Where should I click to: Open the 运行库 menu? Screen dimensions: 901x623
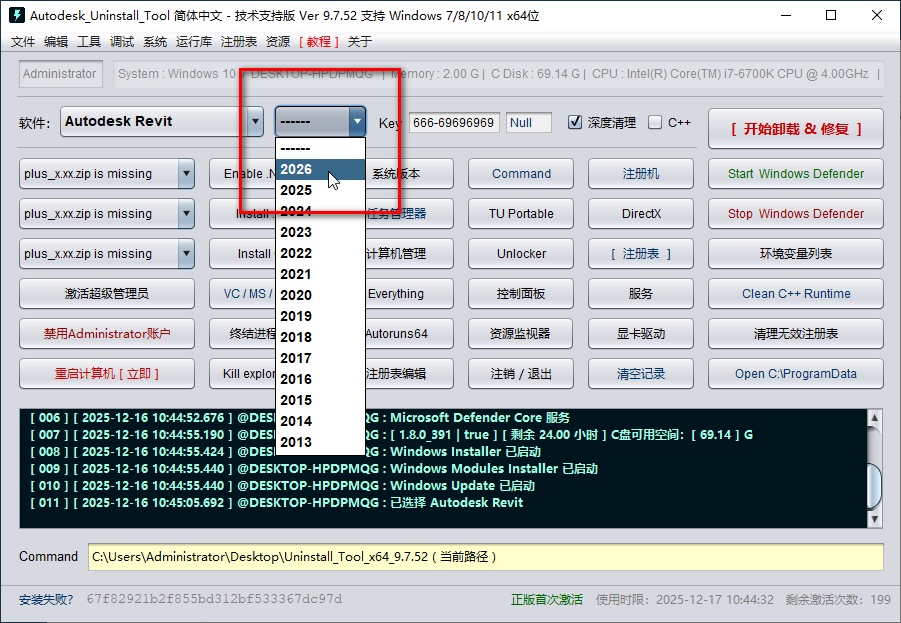[194, 41]
